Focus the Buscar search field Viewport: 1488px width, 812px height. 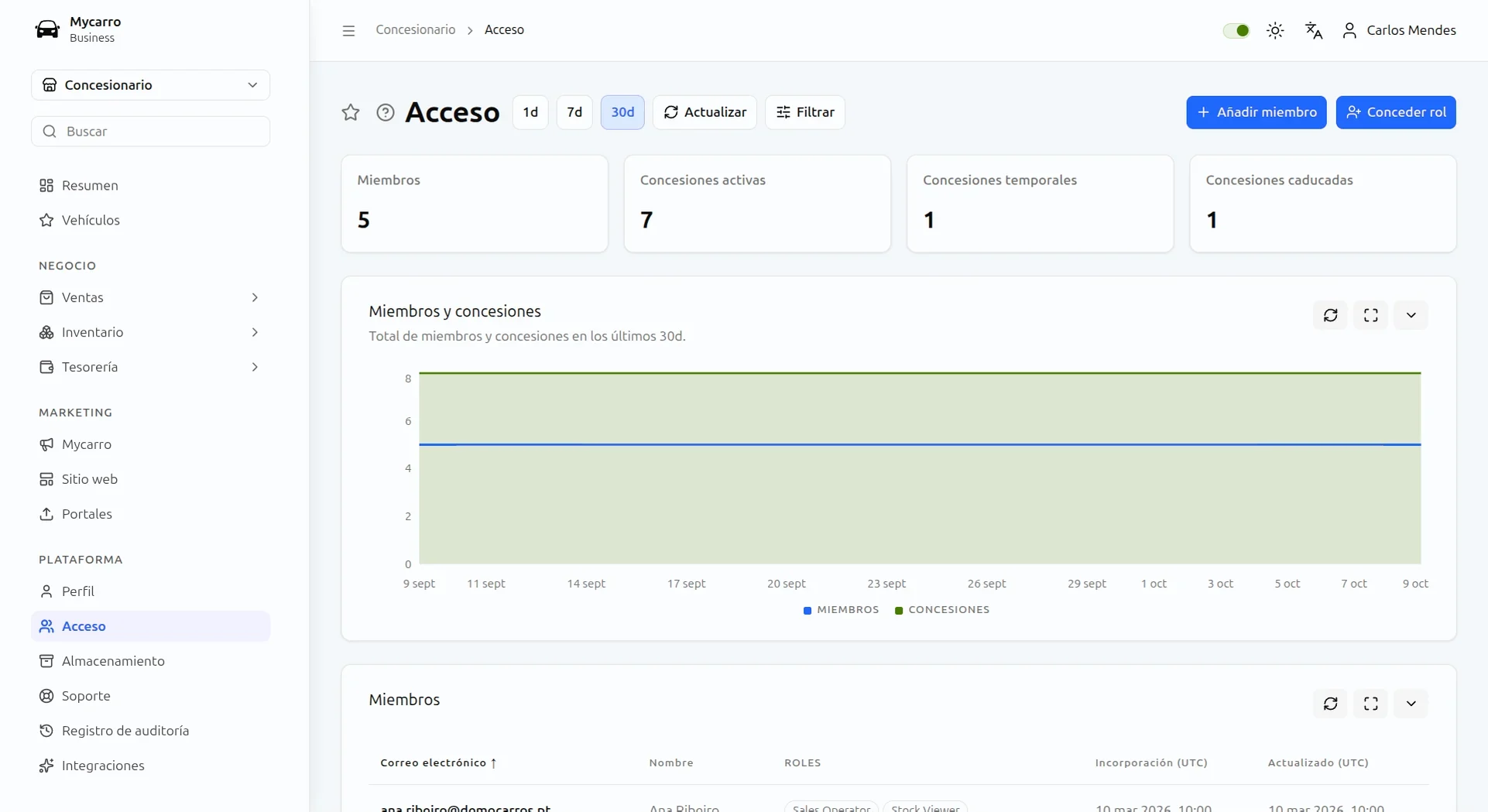(x=151, y=132)
